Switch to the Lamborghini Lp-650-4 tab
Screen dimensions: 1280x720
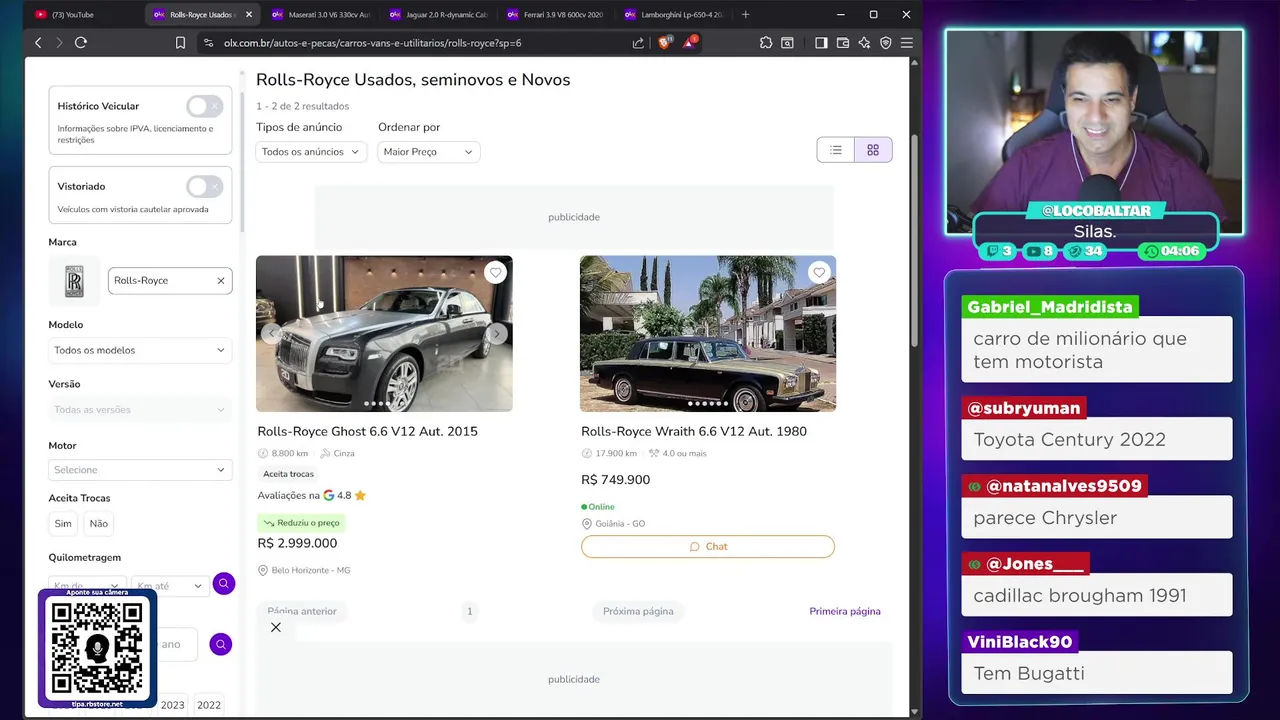coord(673,15)
